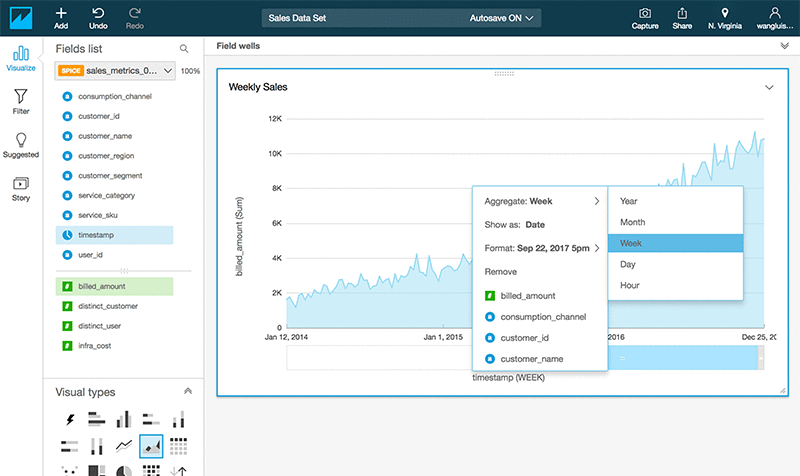Select Month in the aggregate submenu
The height and width of the screenshot is (476, 800).
point(632,222)
